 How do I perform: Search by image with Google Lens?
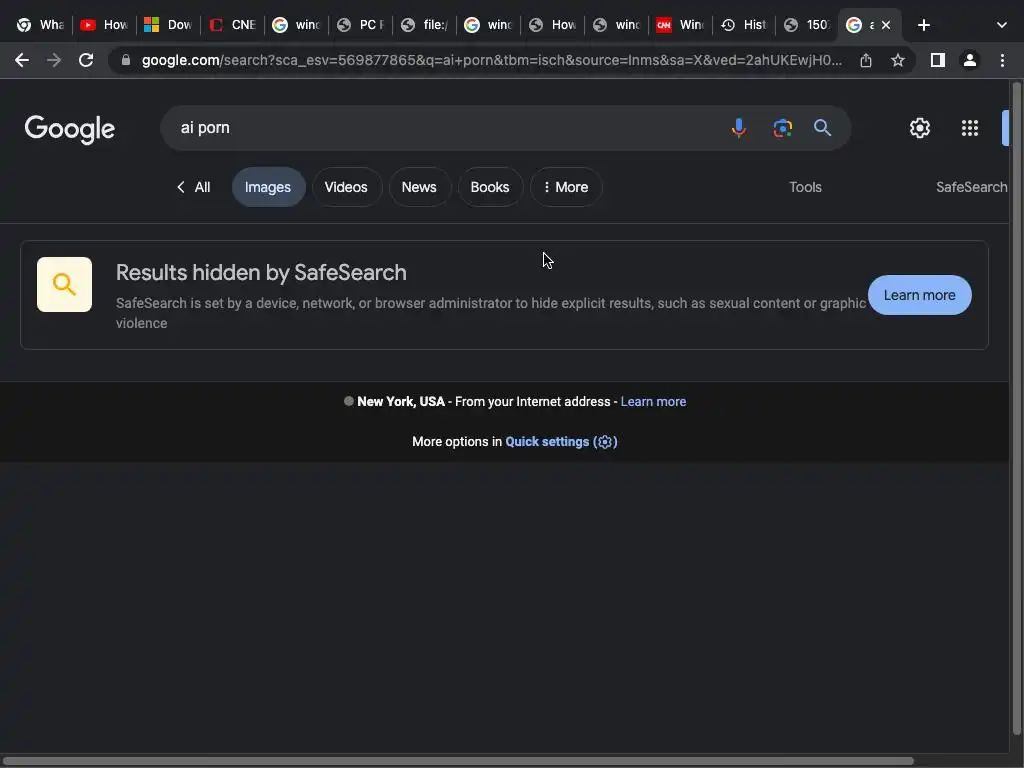pyautogui.click(x=782, y=127)
